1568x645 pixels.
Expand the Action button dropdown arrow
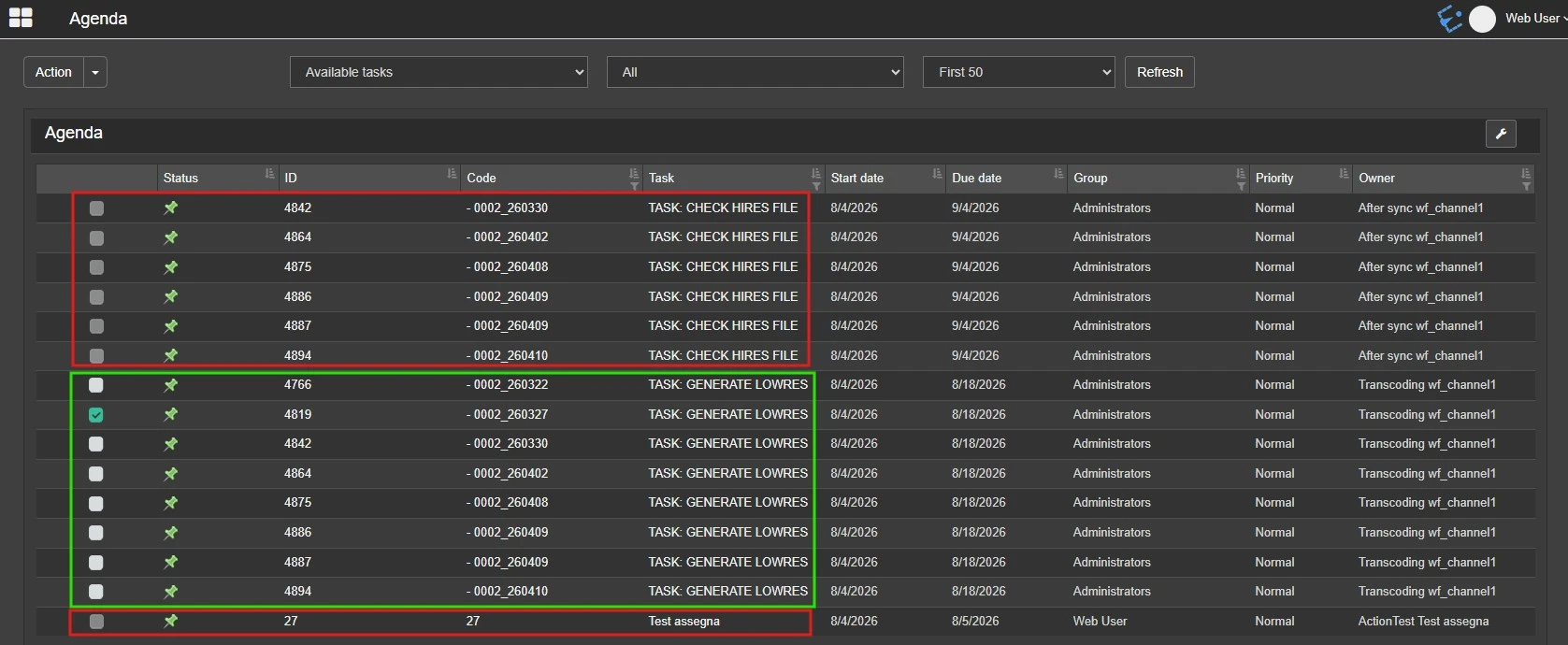click(95, 72)
